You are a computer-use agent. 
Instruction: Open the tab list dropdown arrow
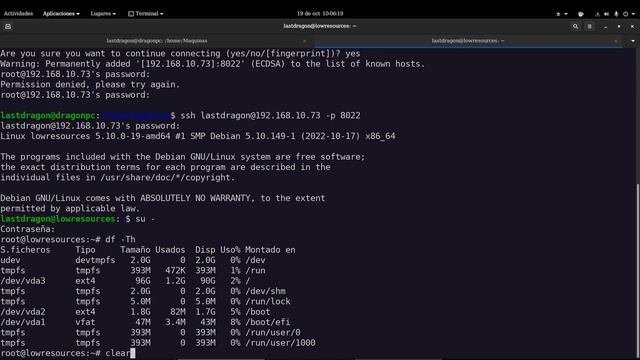tap(633, 41)
